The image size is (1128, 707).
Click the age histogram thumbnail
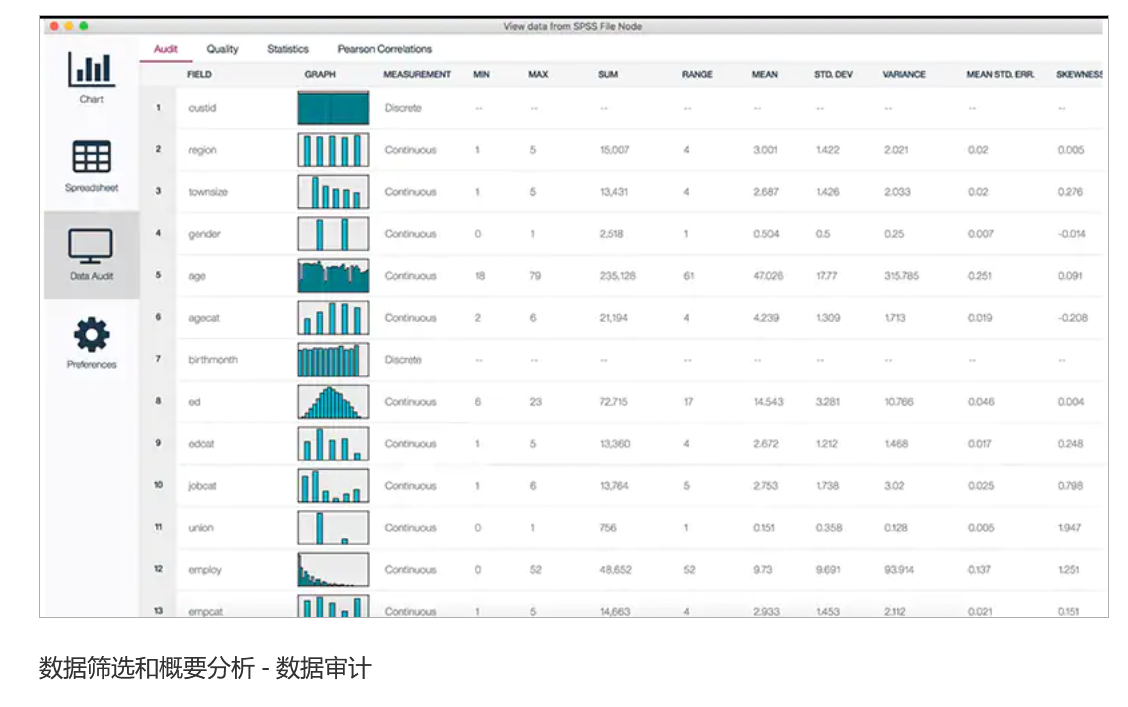[333, 276]
